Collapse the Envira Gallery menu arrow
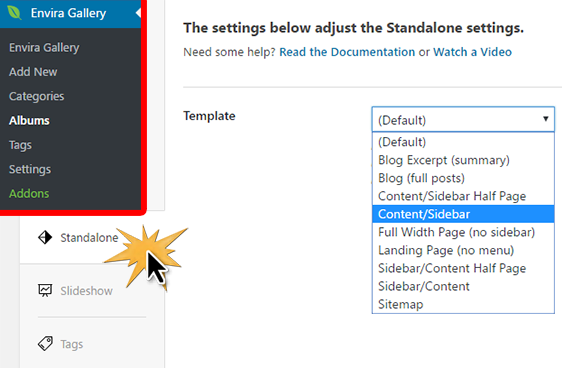 [x=138, y=13]
